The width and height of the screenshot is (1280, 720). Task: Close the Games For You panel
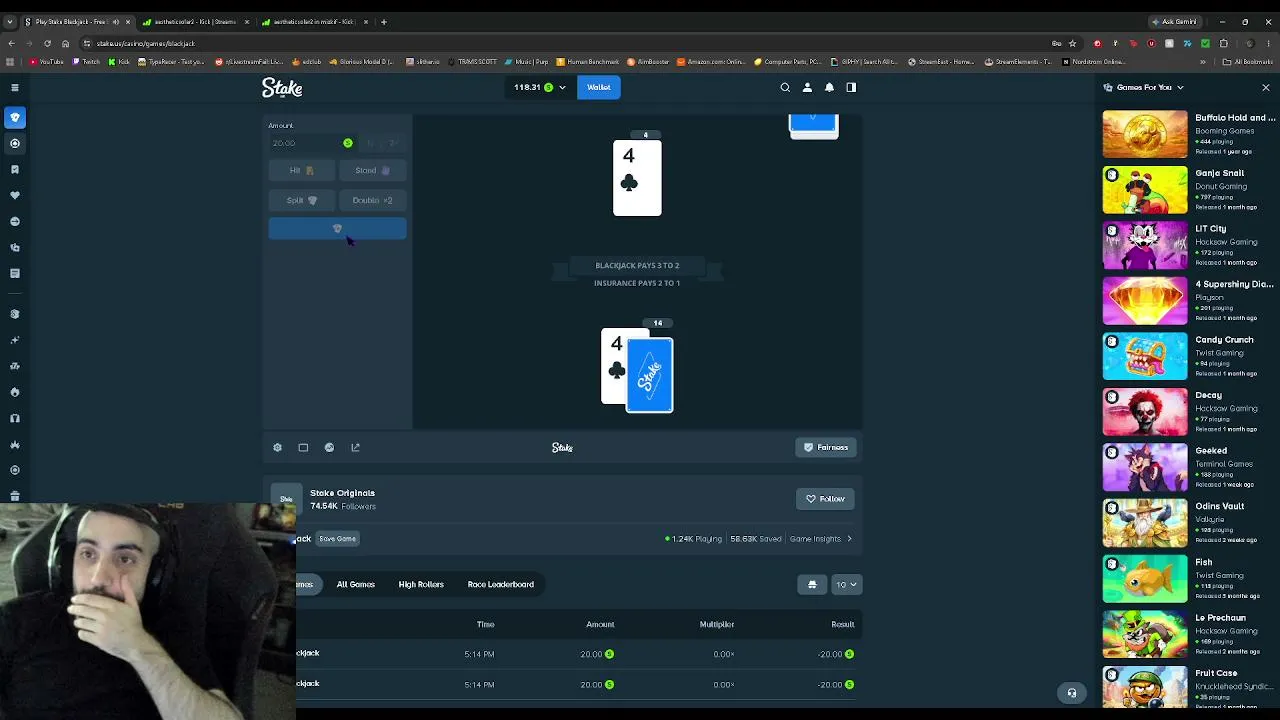(1265, 88)
